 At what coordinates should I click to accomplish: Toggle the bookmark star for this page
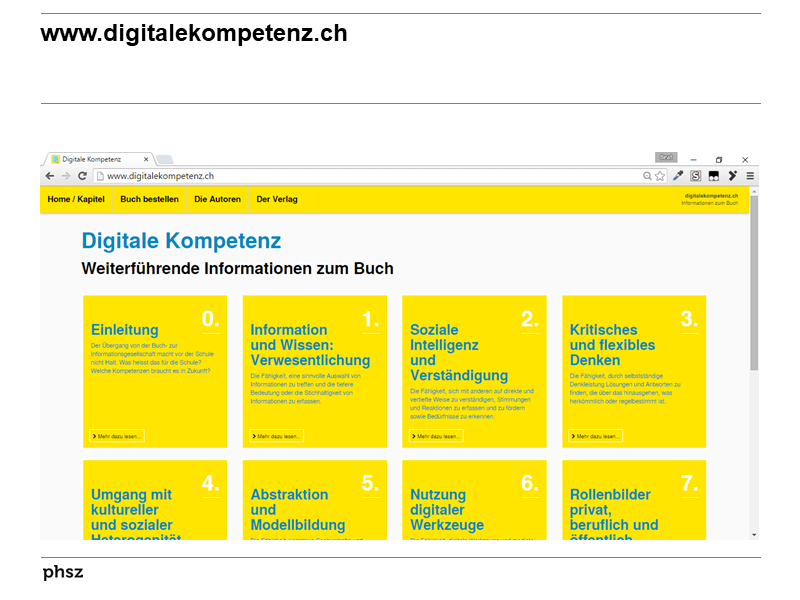coord(659,175)
